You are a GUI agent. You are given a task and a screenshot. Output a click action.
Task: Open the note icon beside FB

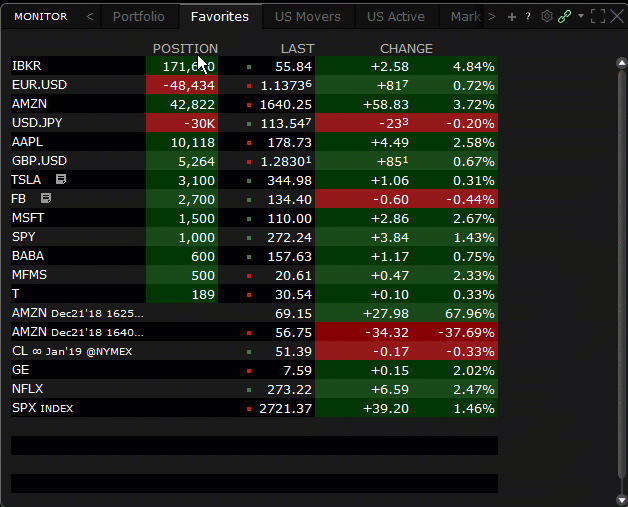point(45,199)
